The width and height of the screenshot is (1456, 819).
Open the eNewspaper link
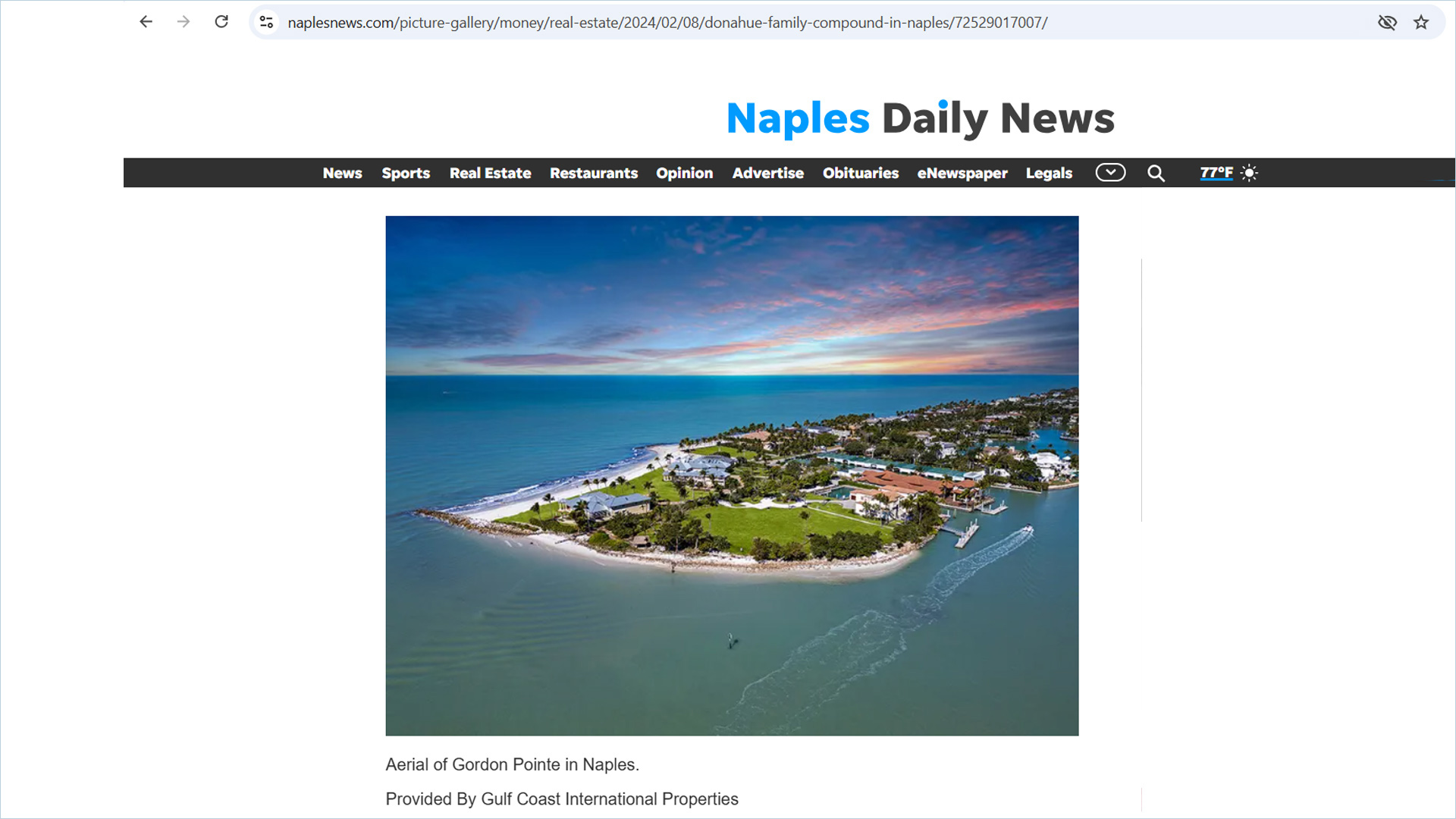[x=962, y=173]
